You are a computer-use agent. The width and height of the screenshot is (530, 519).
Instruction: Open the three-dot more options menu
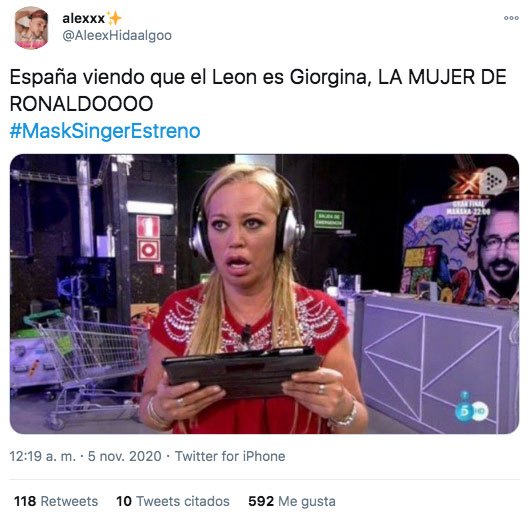click(x=511, y=18)
